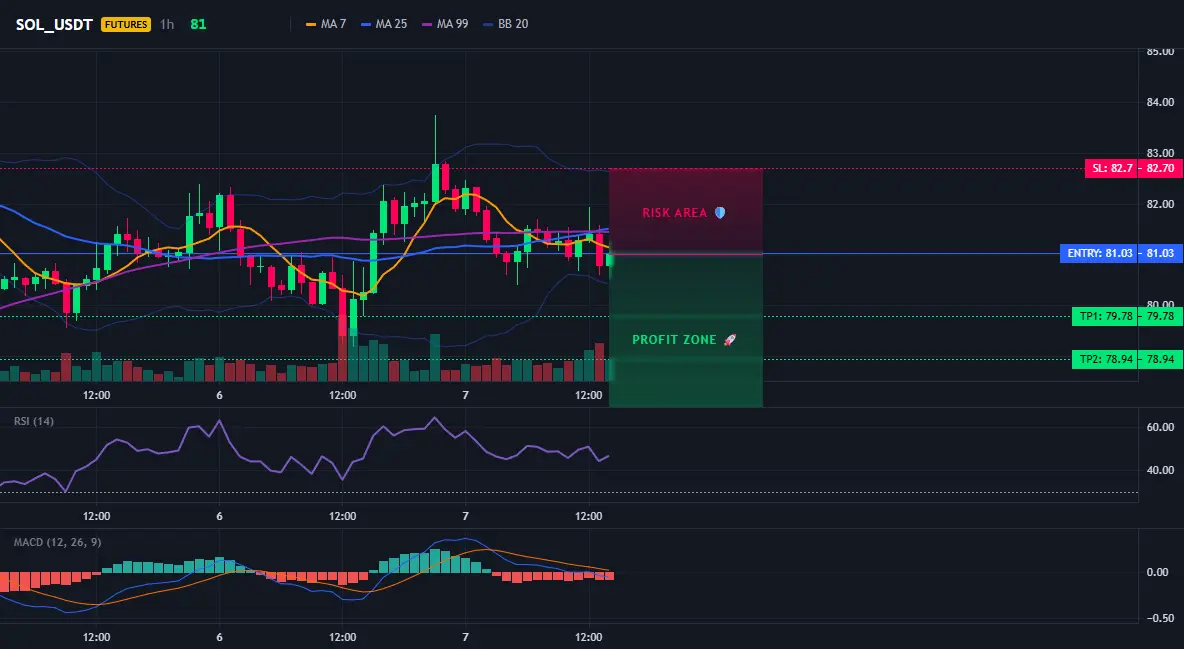Click the 85.00 price axis label
The width and height of the screenshot is (1184, 649).
pos(1160,52)
